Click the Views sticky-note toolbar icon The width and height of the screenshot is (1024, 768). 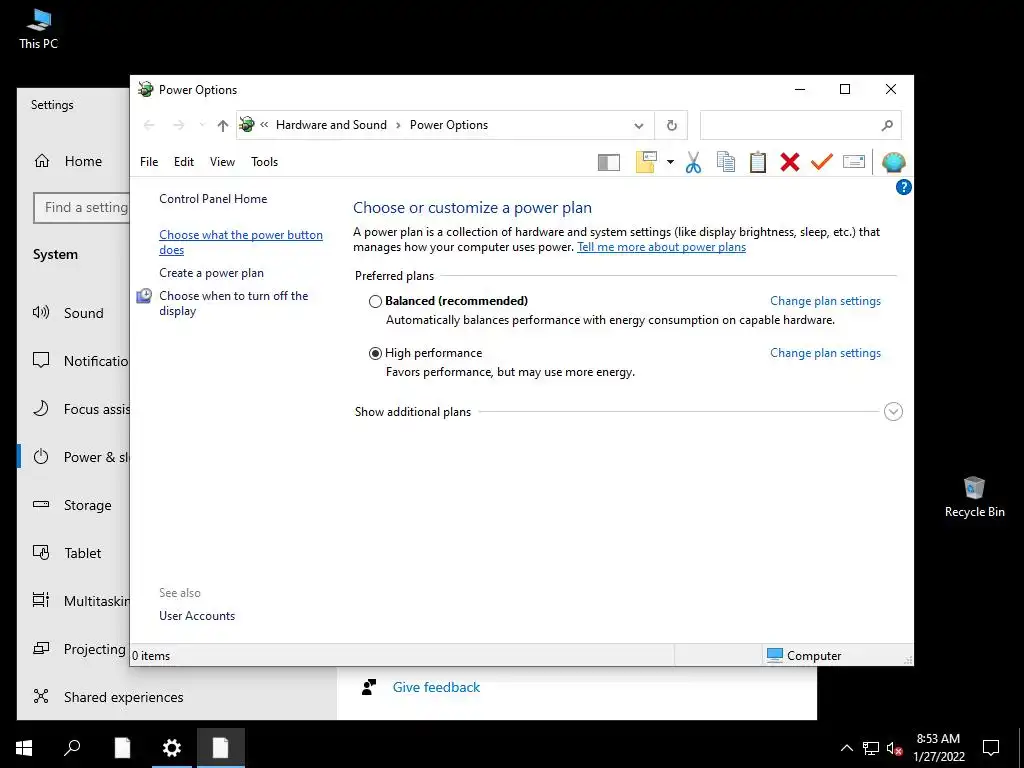pos(646,162)
